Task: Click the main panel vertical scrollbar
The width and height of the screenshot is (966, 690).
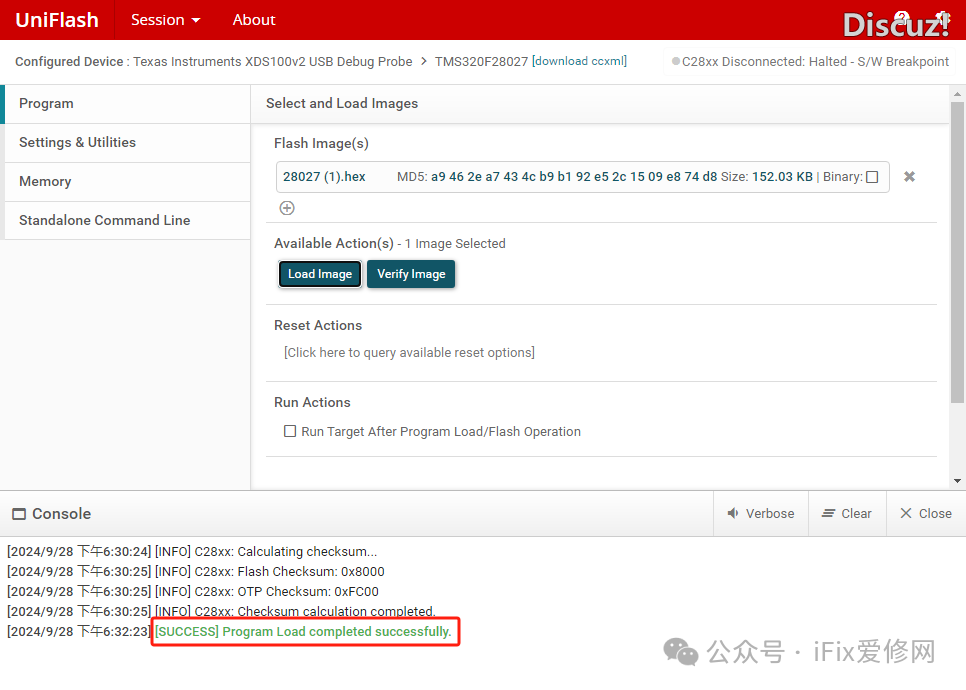Action: (x=957, y=250)
